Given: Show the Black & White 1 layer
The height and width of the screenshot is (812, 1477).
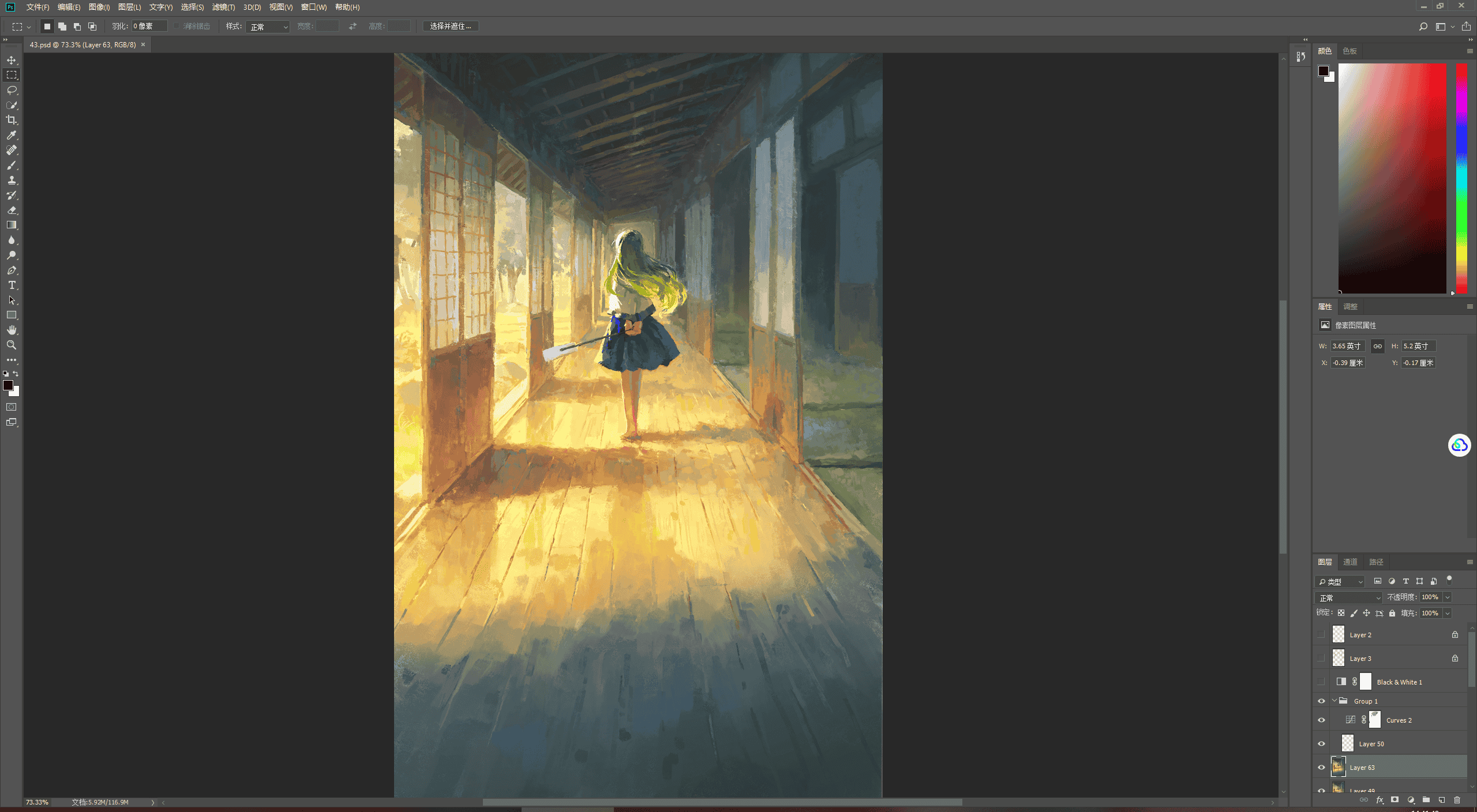Looking at the screenshot, I should click(x=1321, y=682).
